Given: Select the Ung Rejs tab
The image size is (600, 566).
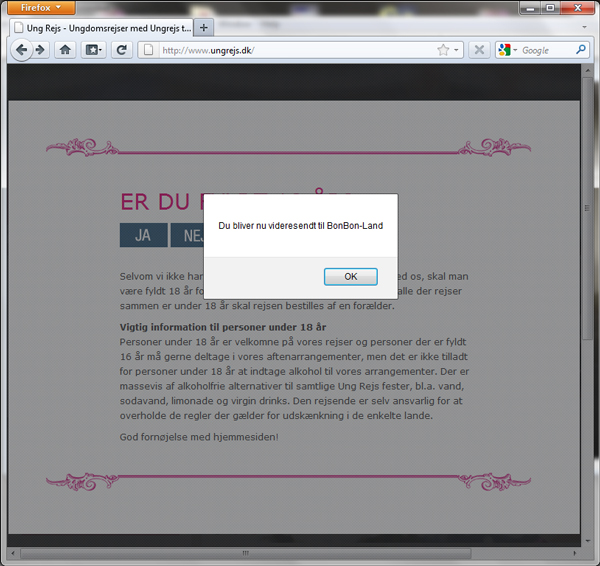Looking at the screenshot, I should click(101, 28).
